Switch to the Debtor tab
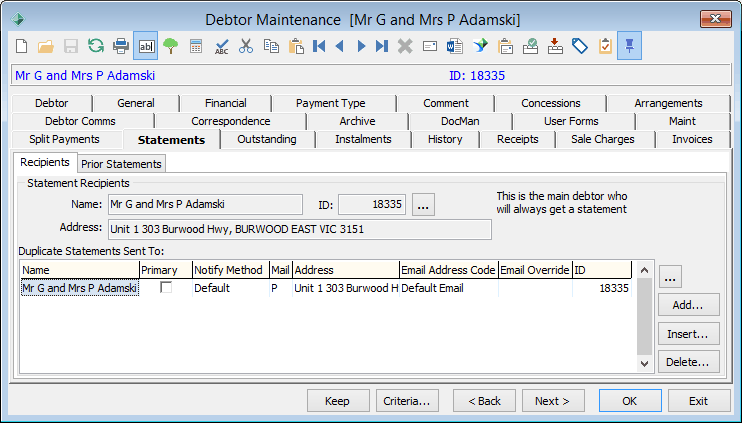 pyautogui.click(x=52, y=103)
